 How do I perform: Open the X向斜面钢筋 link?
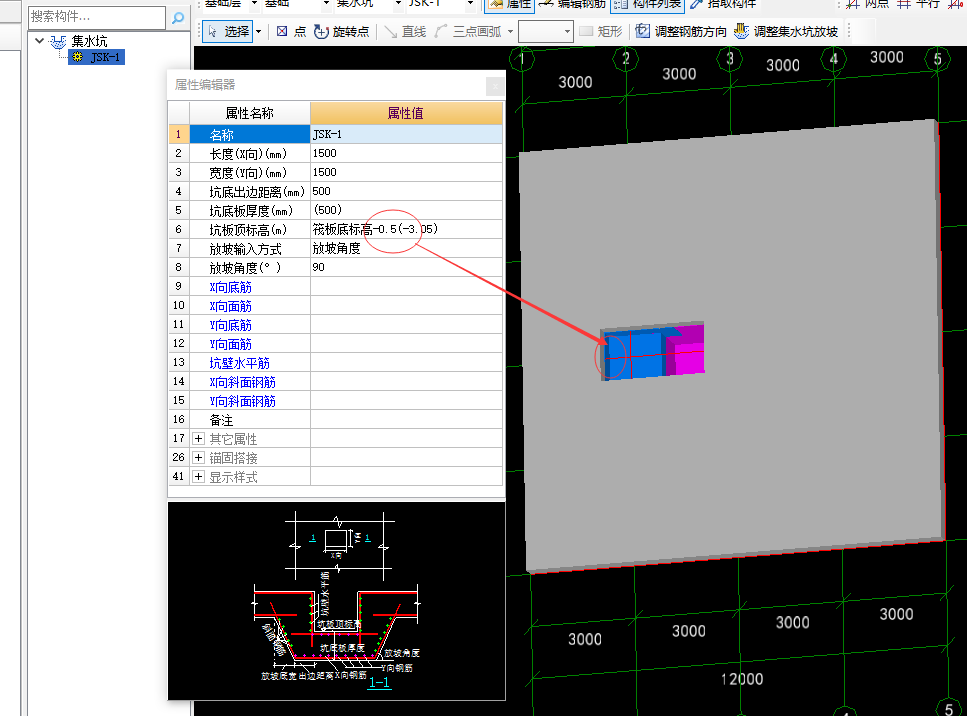(242, 383)
